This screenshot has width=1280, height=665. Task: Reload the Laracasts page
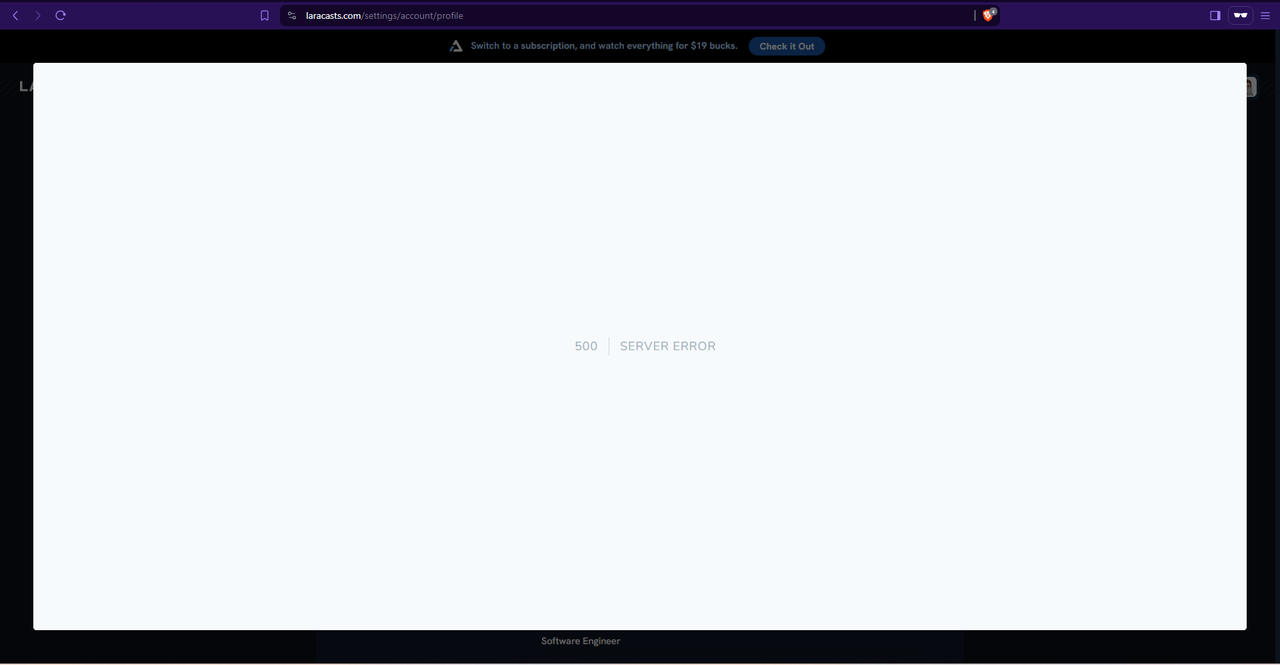click(61, 15)
